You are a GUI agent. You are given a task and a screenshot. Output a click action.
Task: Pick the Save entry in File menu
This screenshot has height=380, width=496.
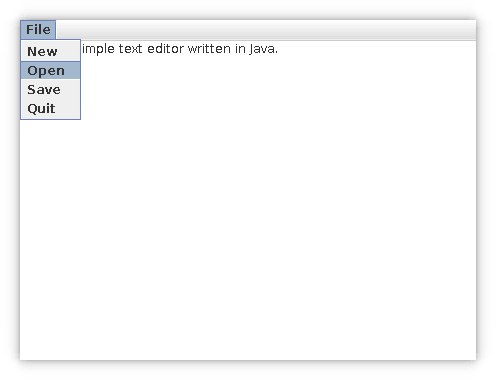click(50, 89)
